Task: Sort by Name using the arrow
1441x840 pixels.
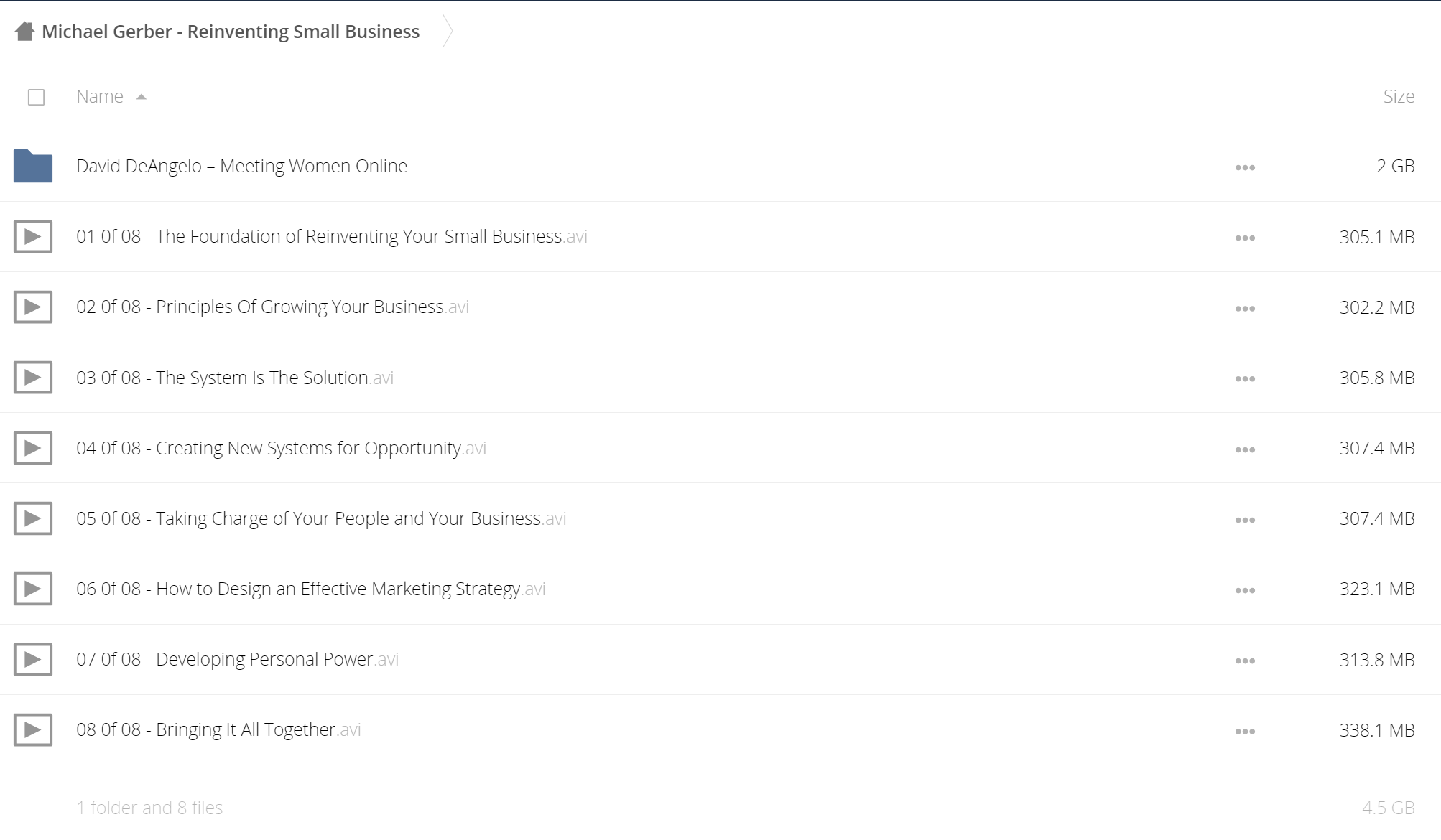Action: pyautogui.click(x=142, y=97)
